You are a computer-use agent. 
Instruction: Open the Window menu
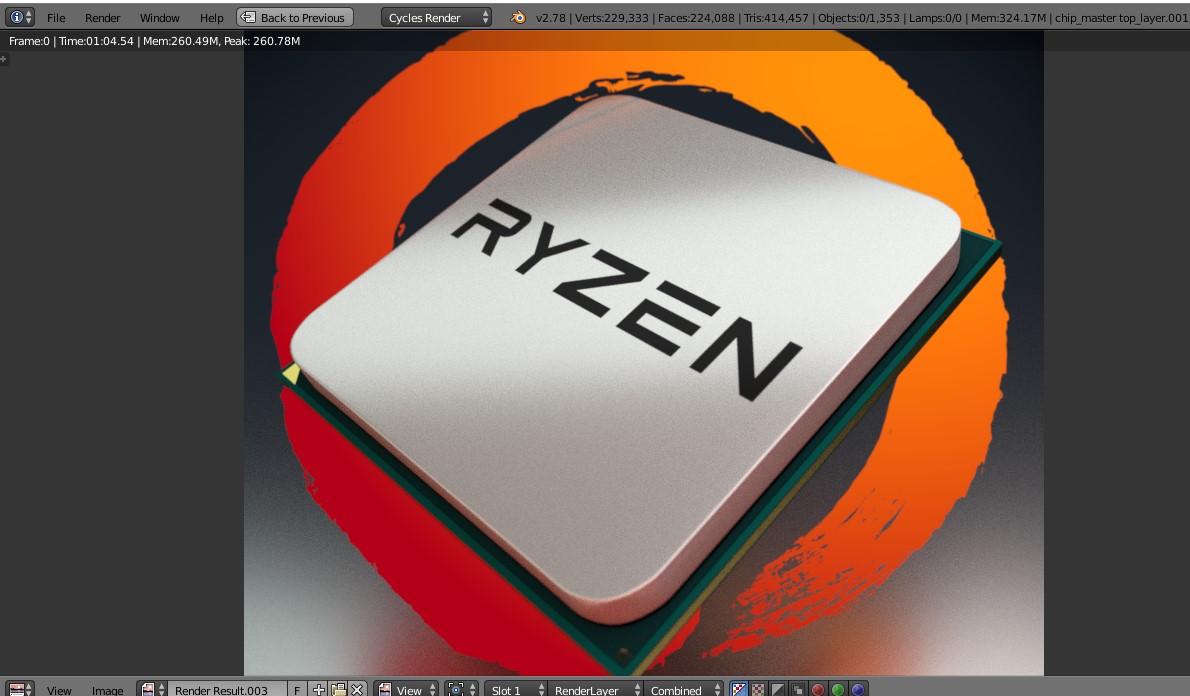click(159, 17)
